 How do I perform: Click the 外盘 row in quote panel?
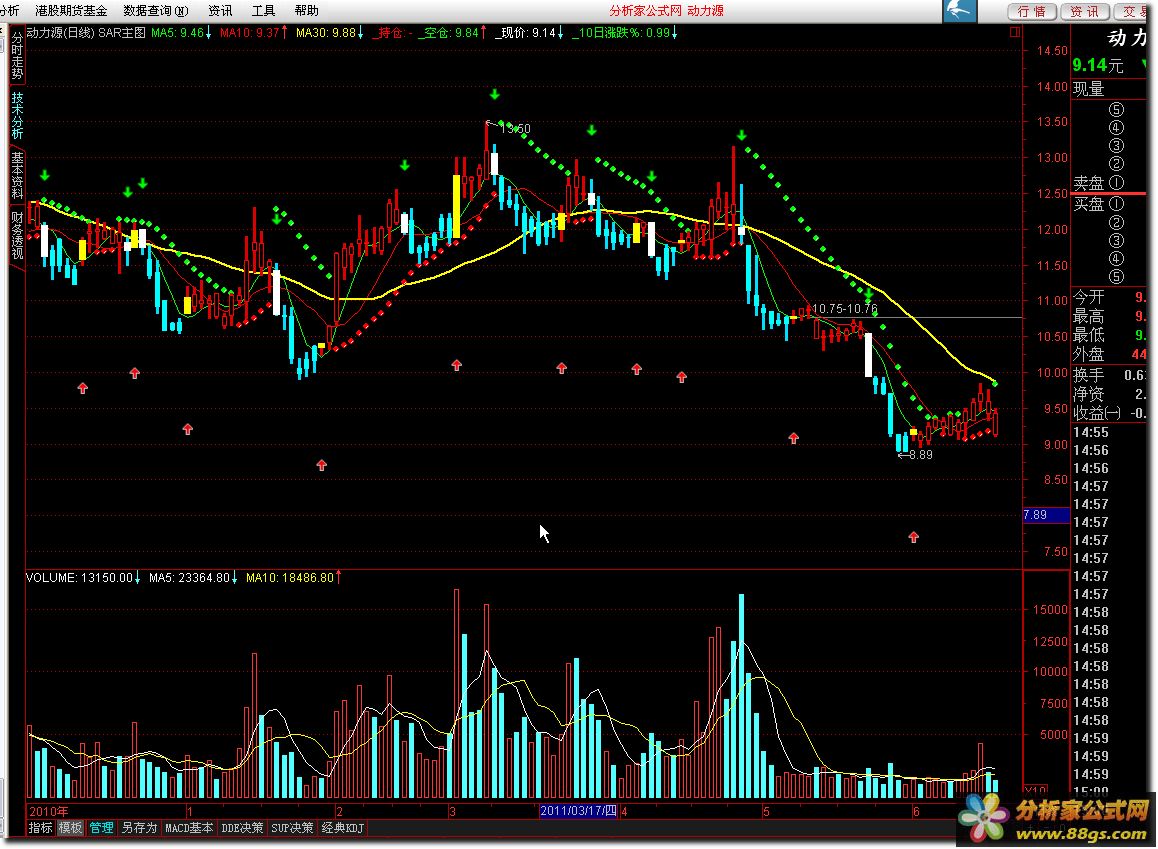click(1110, 354)
